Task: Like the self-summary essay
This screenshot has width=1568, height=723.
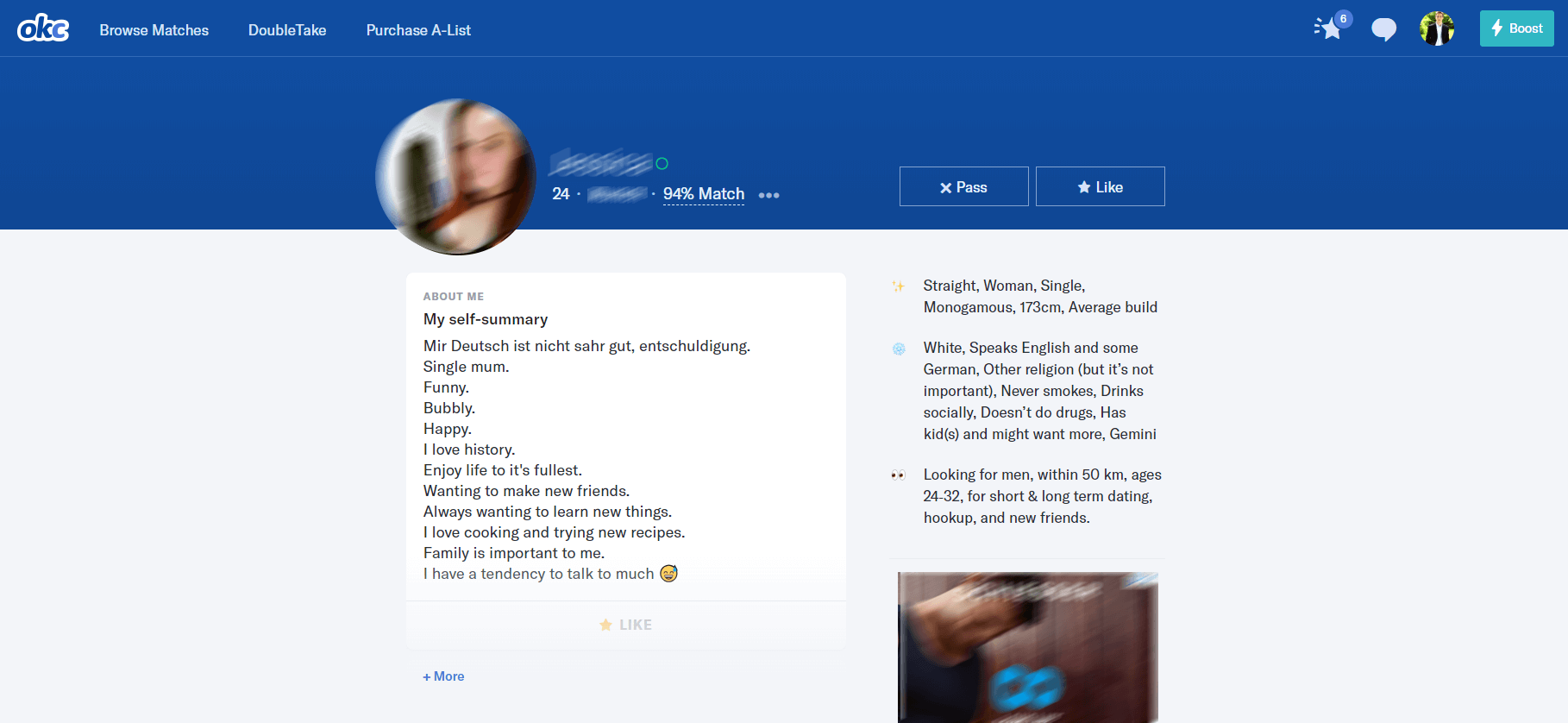Action: pos(626,625)
